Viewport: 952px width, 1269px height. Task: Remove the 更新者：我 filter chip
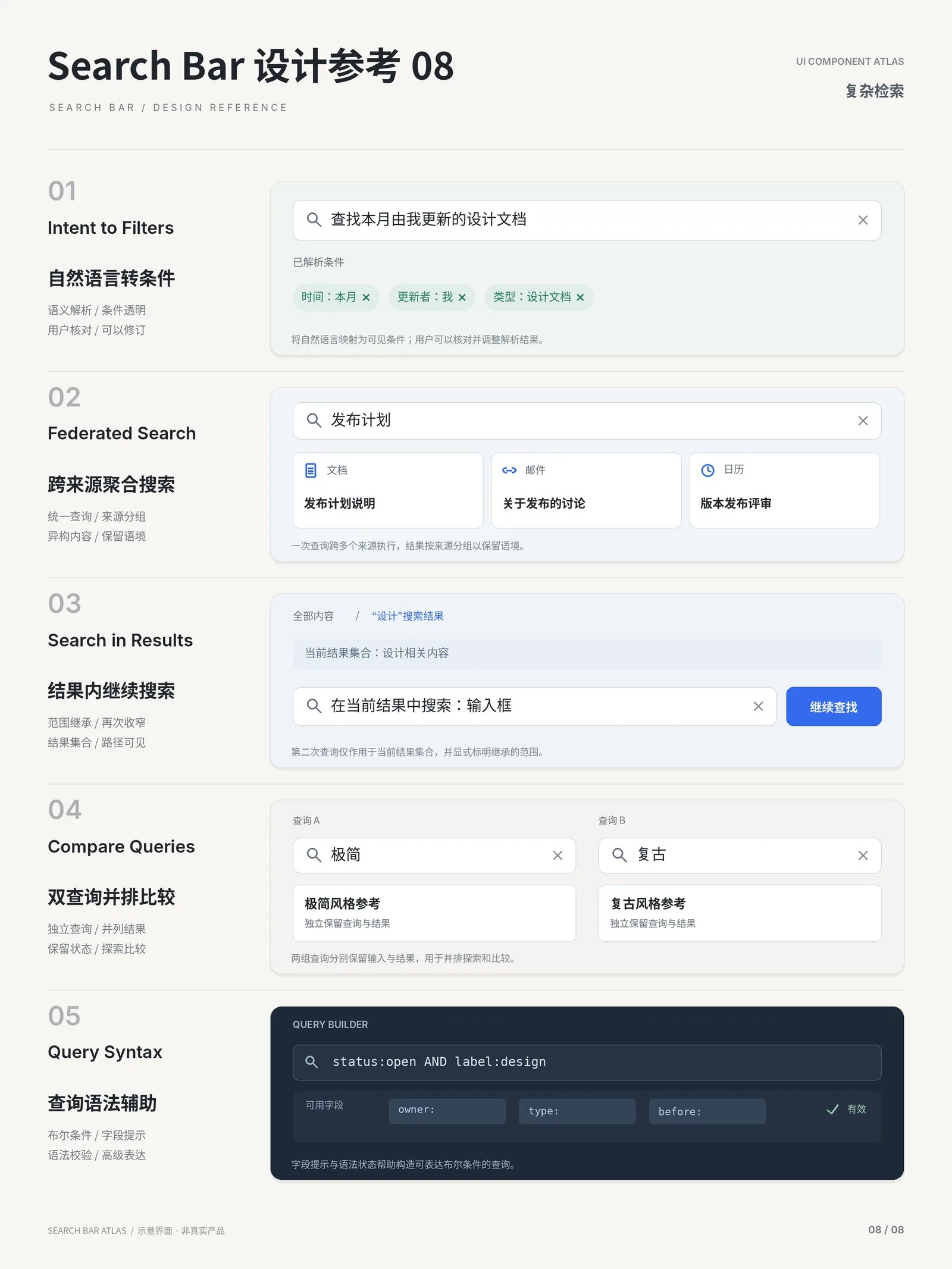[x=462, y=297]
